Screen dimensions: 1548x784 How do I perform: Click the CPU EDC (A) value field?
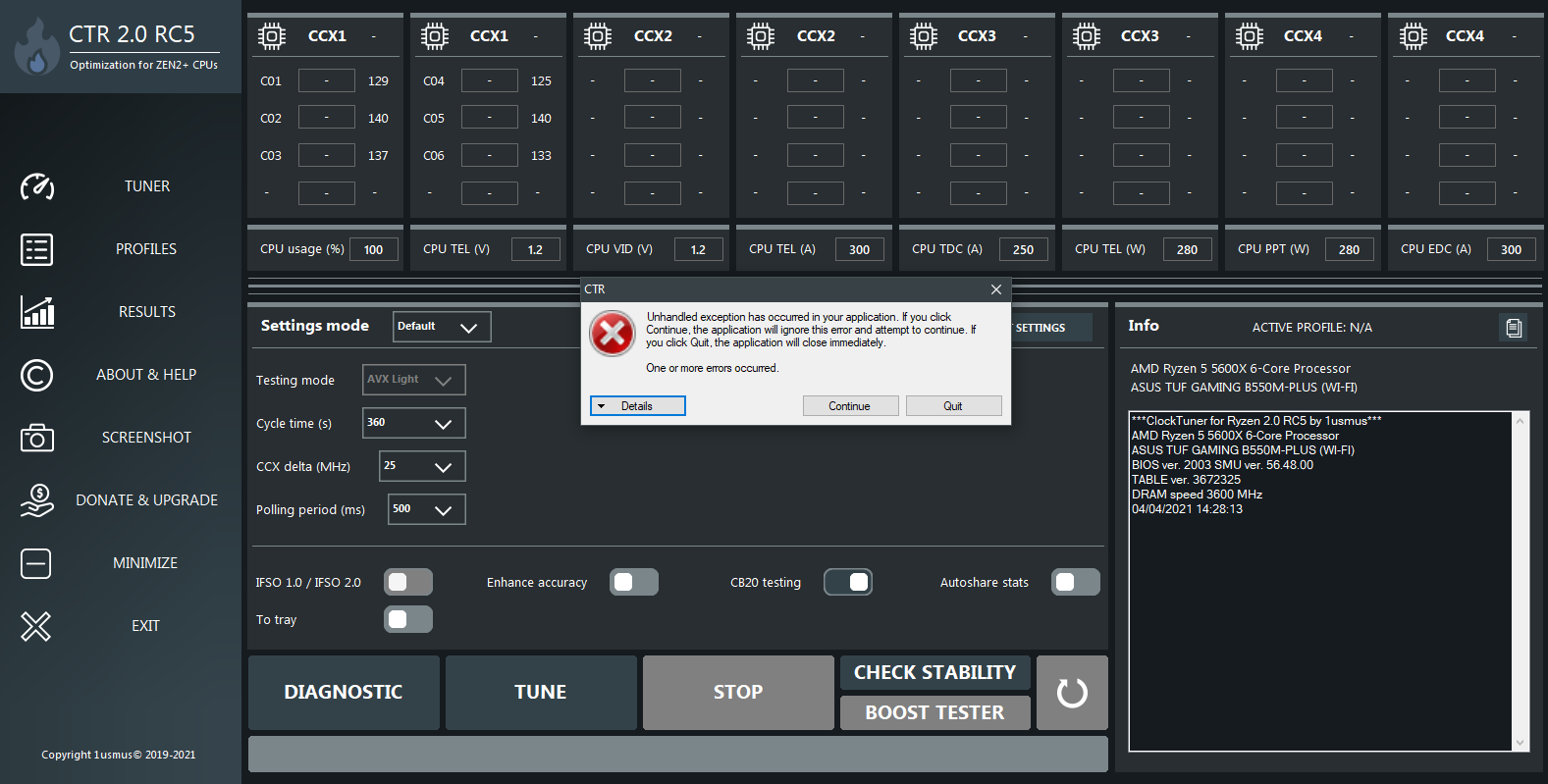point(1512,250)
